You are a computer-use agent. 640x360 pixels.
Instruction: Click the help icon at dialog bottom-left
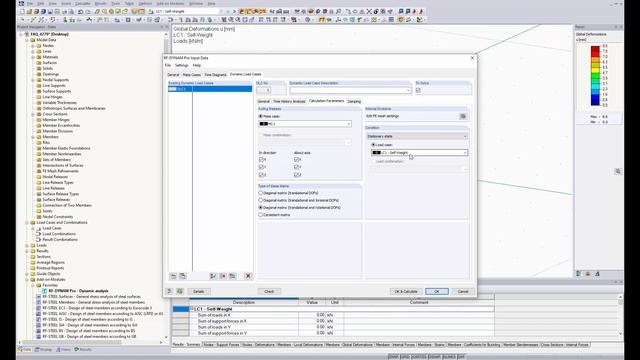point(169,291)
